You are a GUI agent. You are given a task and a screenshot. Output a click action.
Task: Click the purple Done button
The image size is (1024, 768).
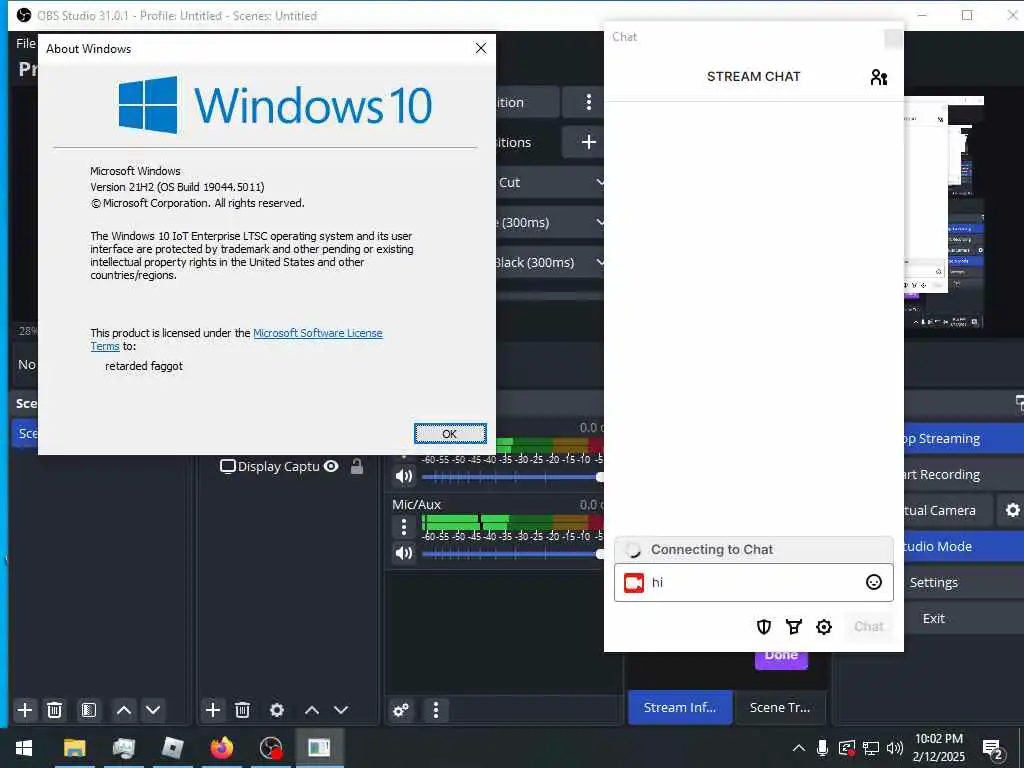(781, 659)
